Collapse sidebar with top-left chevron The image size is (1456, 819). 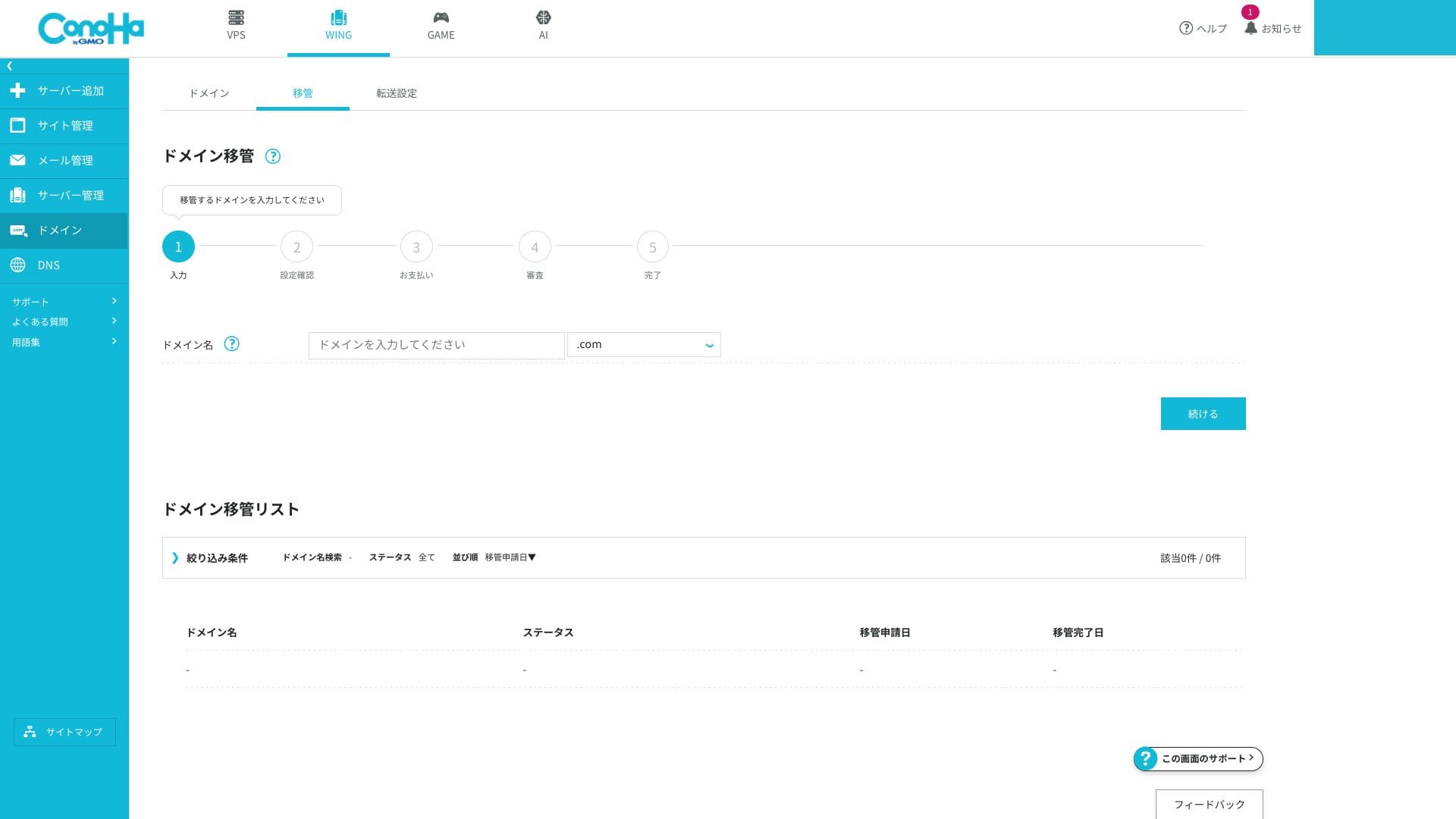[x=10, y=66]
